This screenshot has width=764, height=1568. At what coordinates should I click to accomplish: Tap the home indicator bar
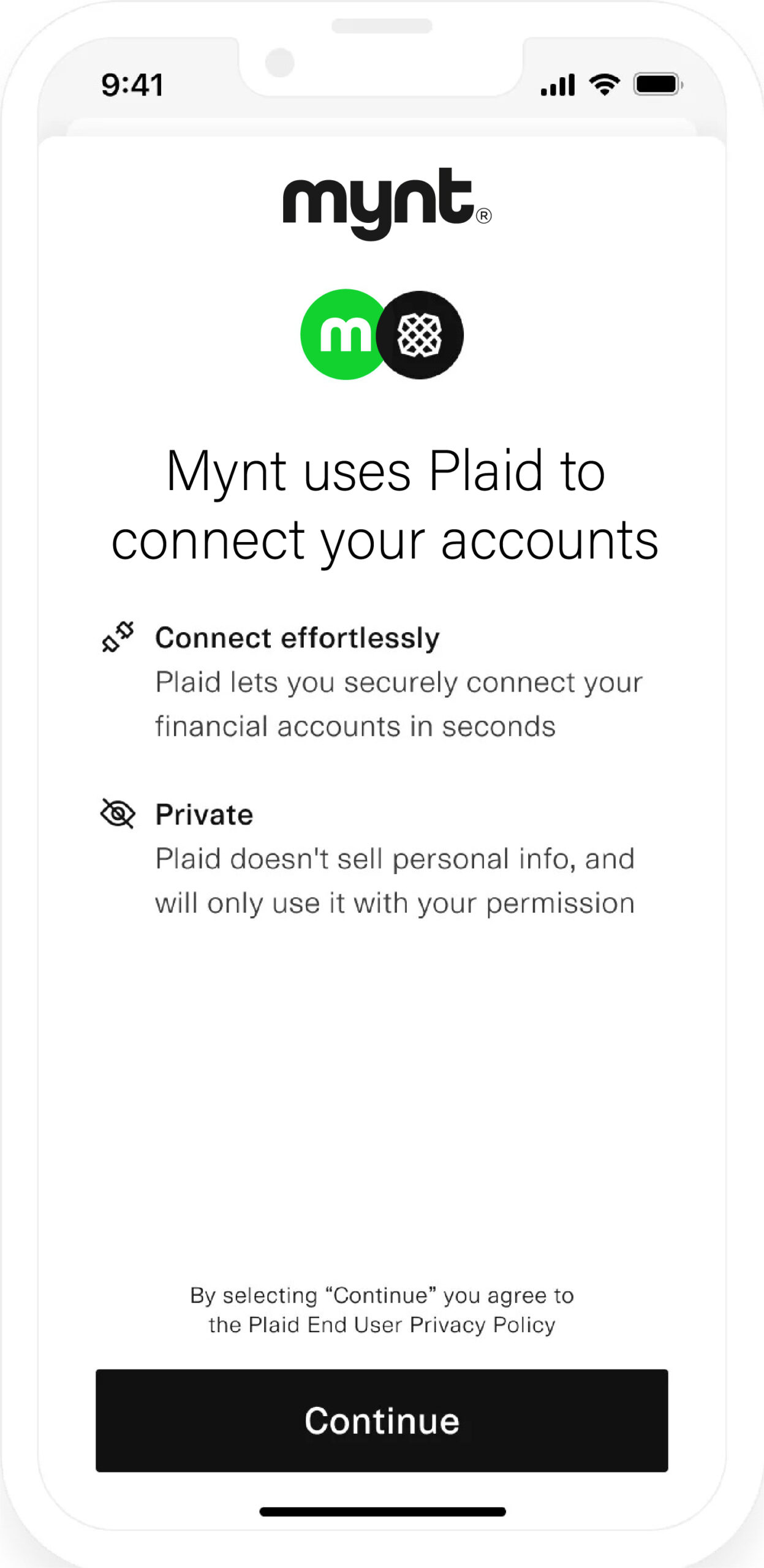382,1512
